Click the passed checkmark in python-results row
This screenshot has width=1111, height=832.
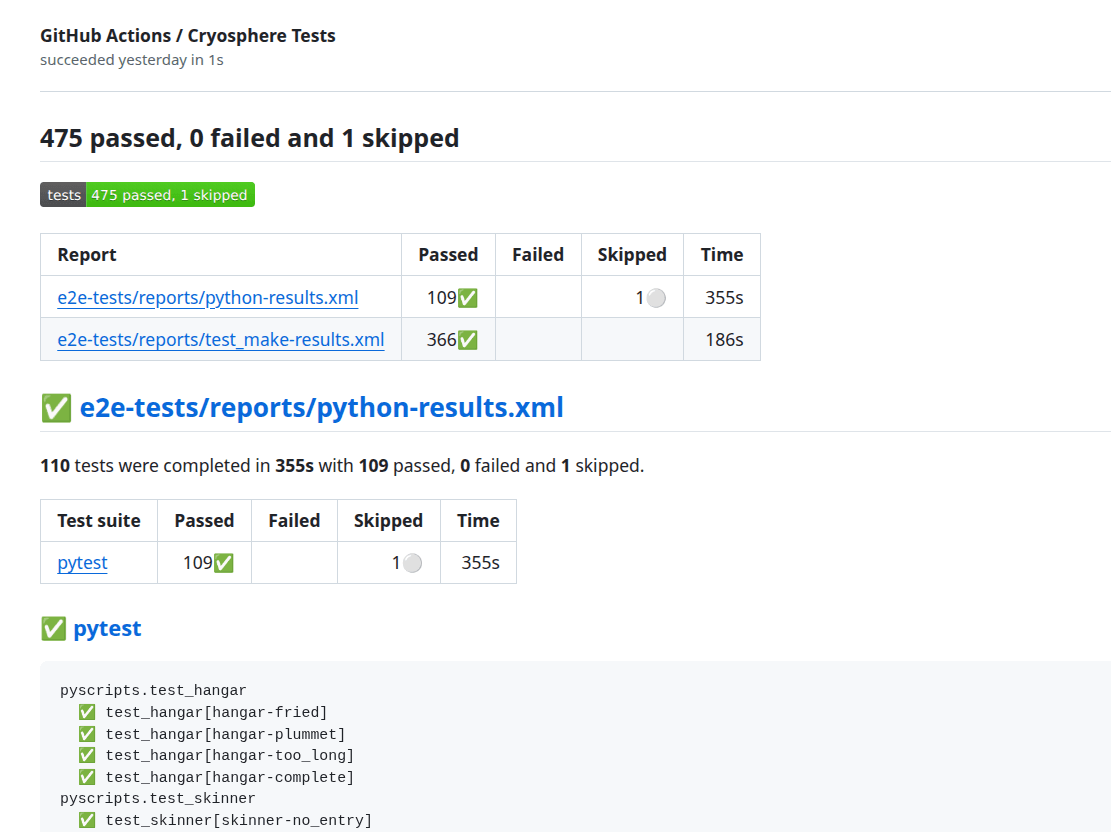[x=467, y=298]
